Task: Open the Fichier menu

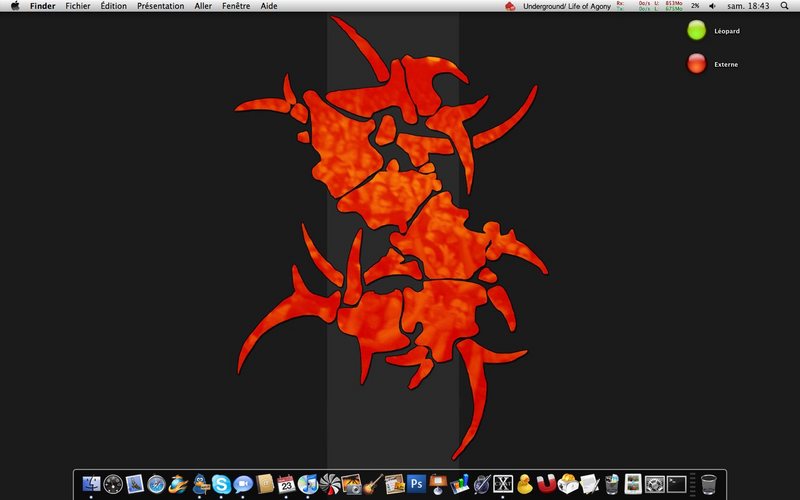Action: [78, 6]
